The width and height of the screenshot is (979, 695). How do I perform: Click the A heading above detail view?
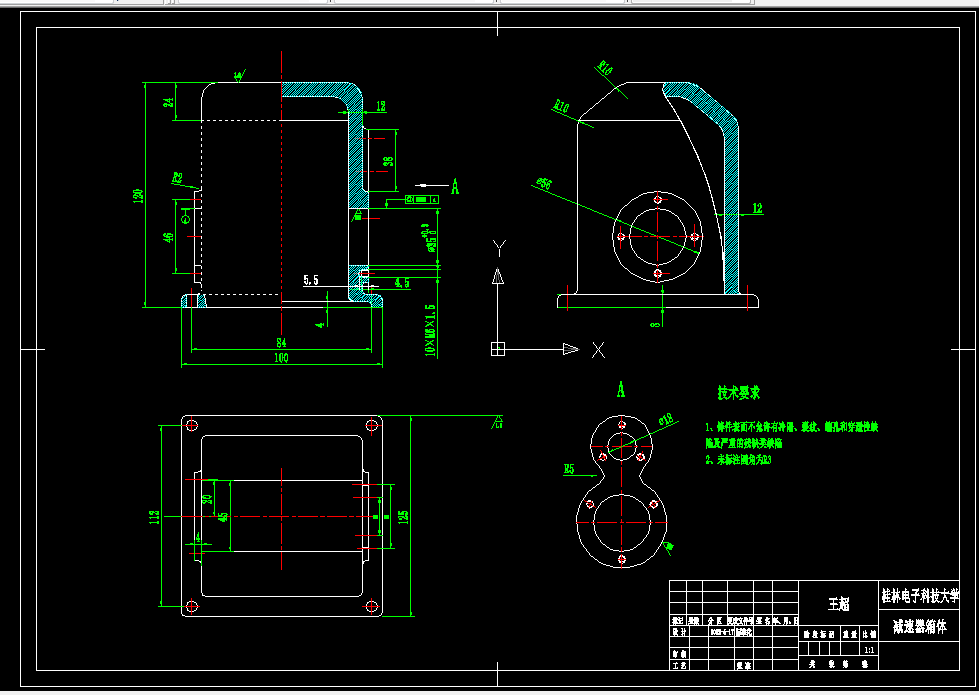[621, 390]
